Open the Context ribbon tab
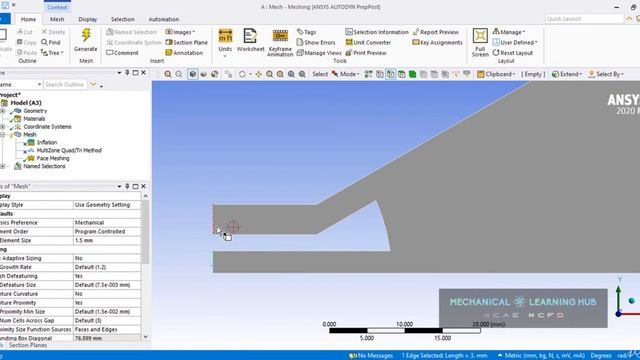Viewport: 640px width, 360px height. tap(57, 7)
